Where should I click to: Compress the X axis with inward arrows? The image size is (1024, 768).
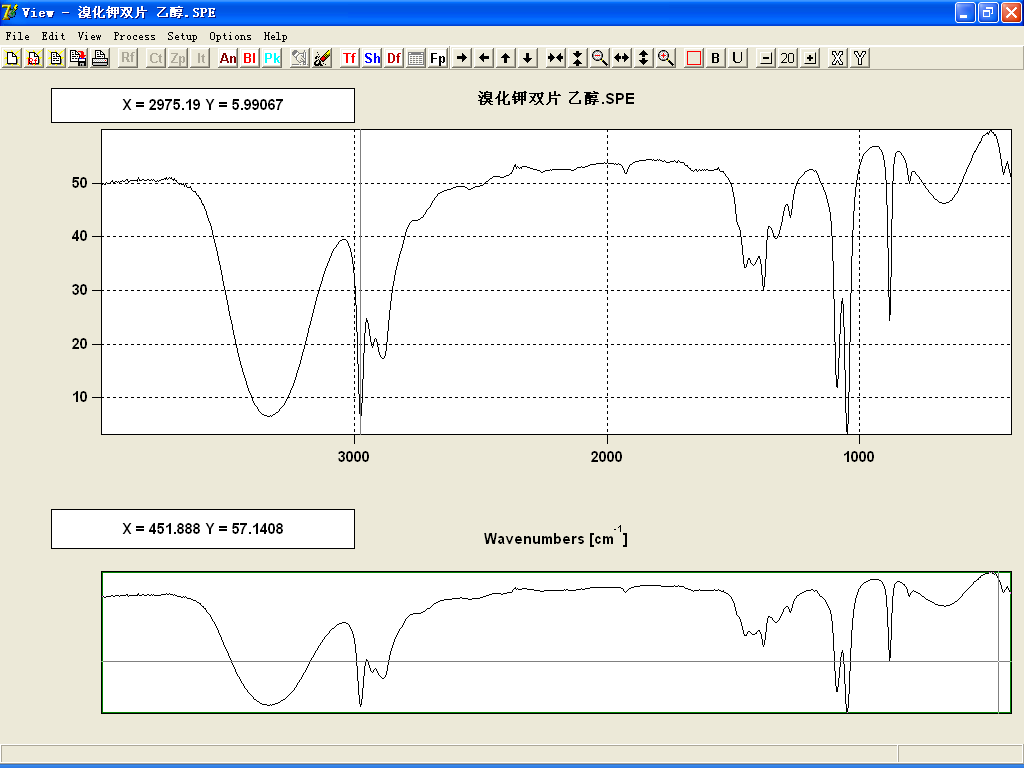pyautogui.click(x=556, y=58)
